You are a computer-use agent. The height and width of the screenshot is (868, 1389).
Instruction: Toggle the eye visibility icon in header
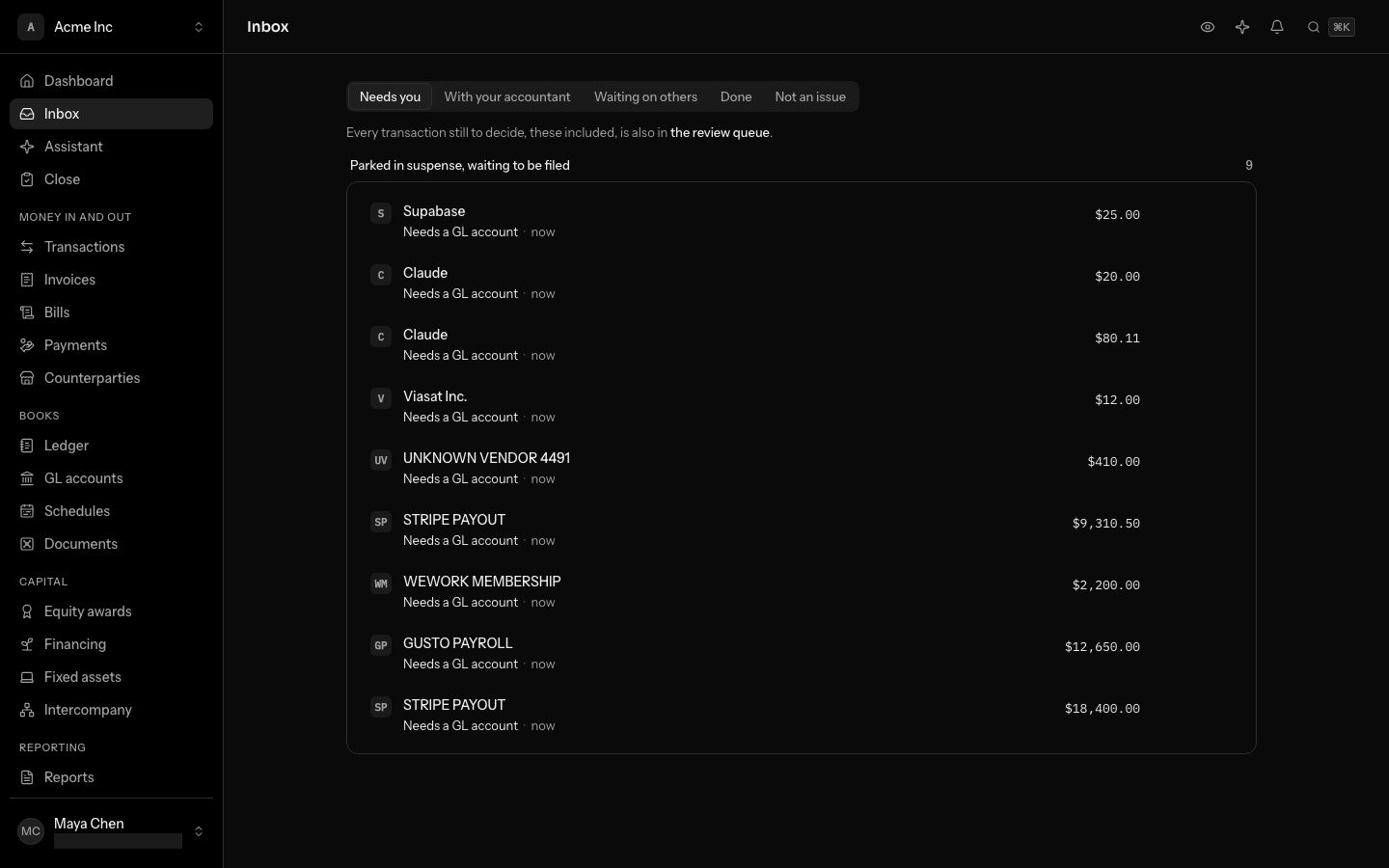point(1208,27)
